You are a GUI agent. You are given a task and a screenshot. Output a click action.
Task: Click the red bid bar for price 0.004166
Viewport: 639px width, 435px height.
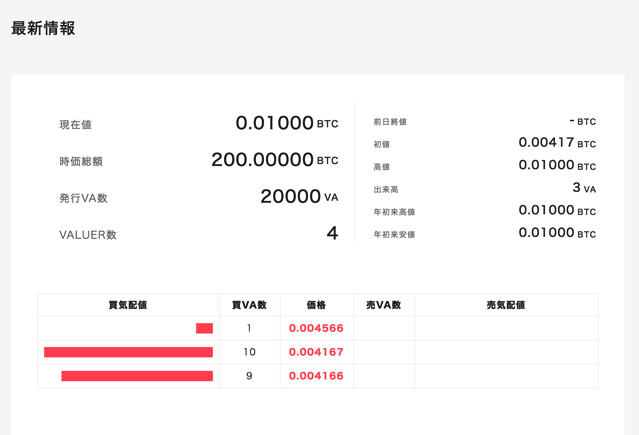click(x=137, y=376)
